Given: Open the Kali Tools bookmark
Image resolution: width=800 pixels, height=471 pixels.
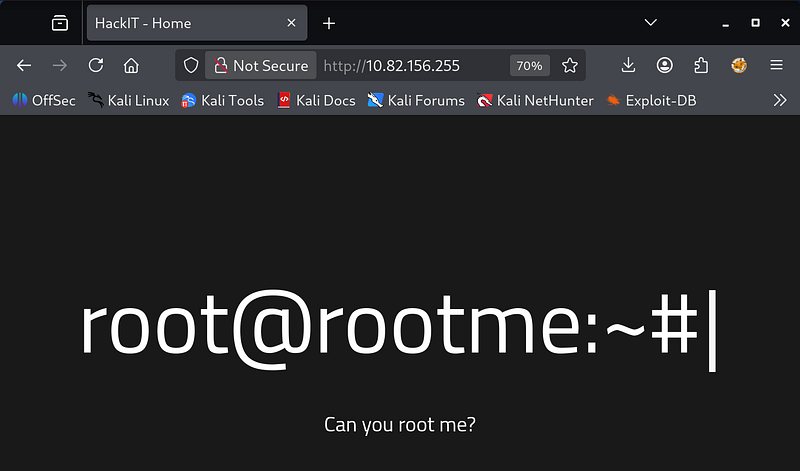Looking at the screenshot, I should point(222,100).
